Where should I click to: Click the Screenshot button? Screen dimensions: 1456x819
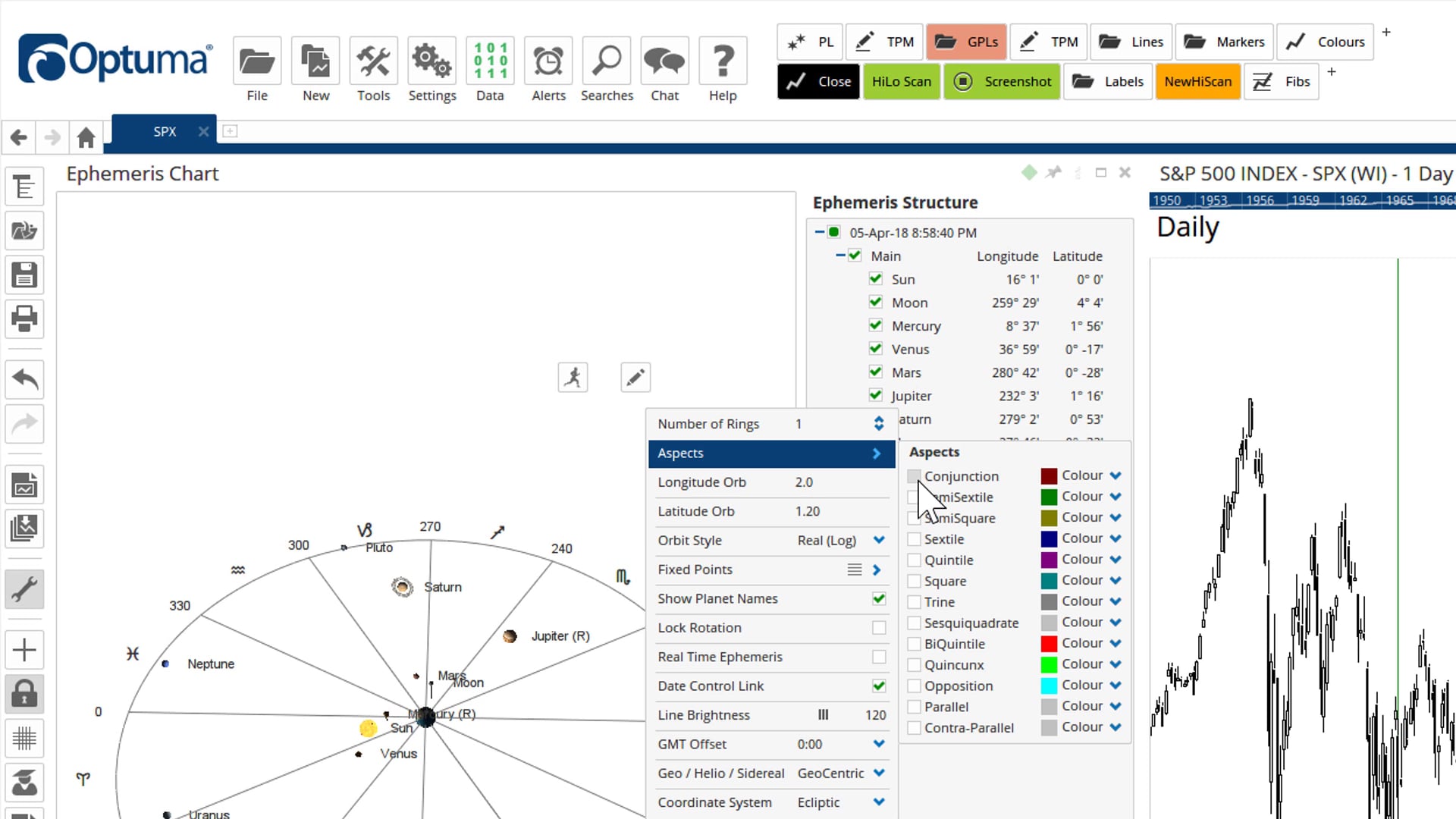pos(1002,81)
